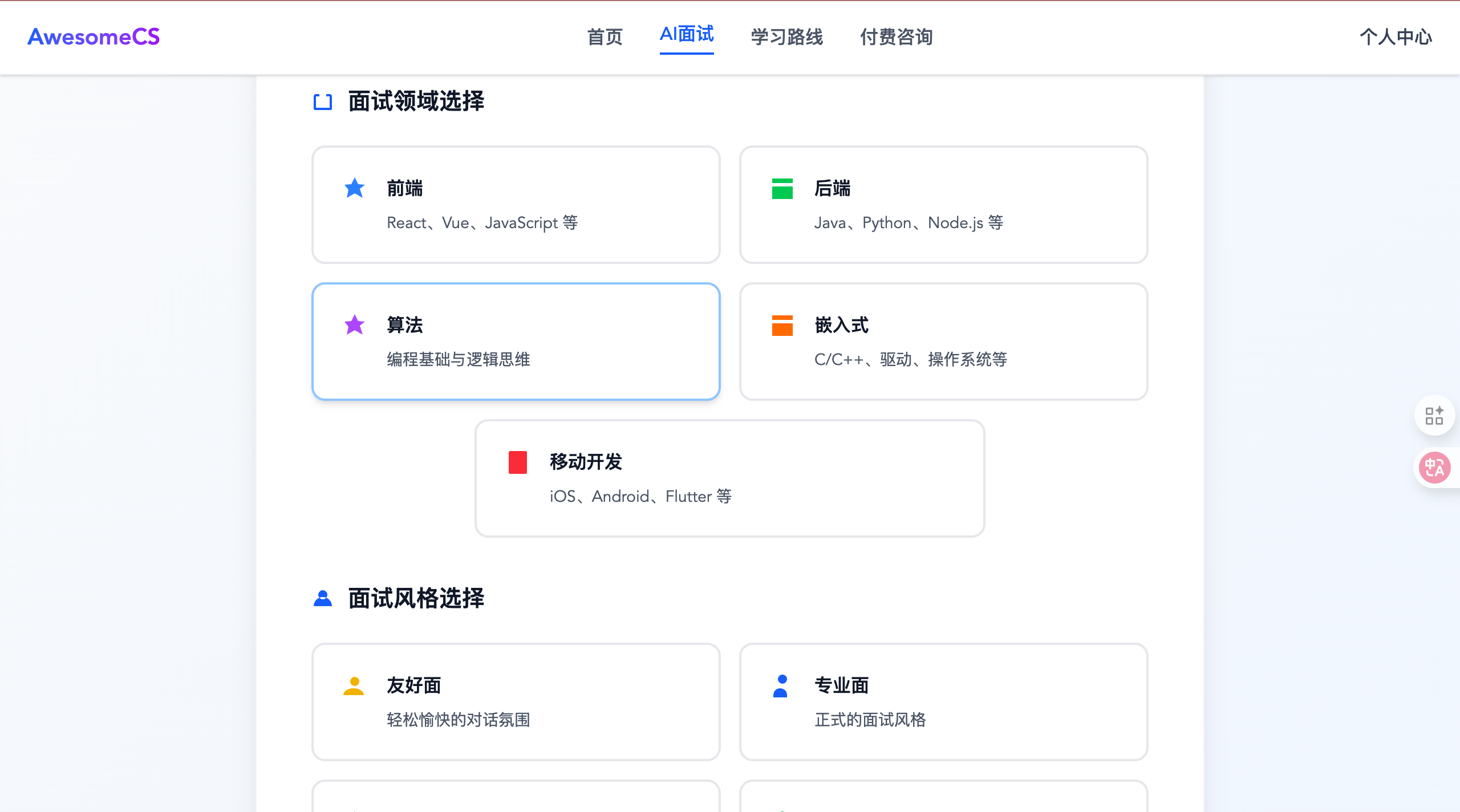Open the 学习路线 nav tab
Image resolution: width=1460 pixels, height=812 pixels.
point(786,37)
